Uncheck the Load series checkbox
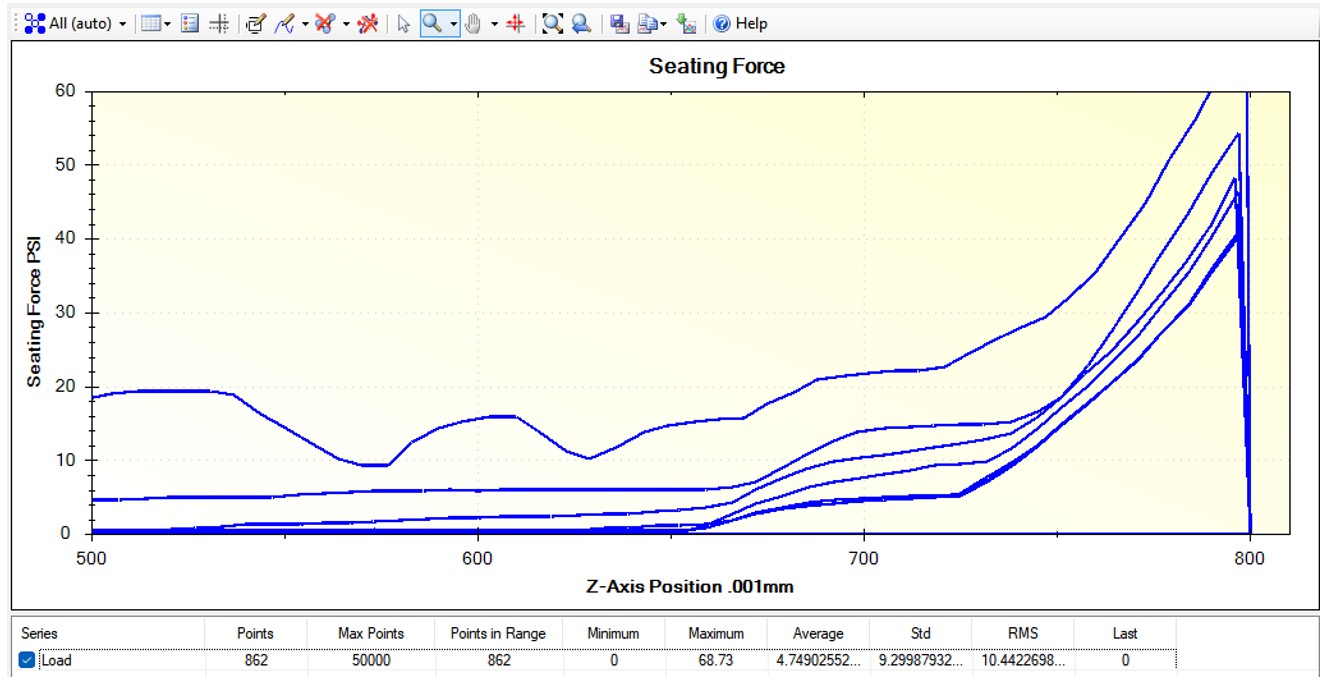The width and height of the screenshot is (1325, 686). pyautogui.click(x=27, y=660)
